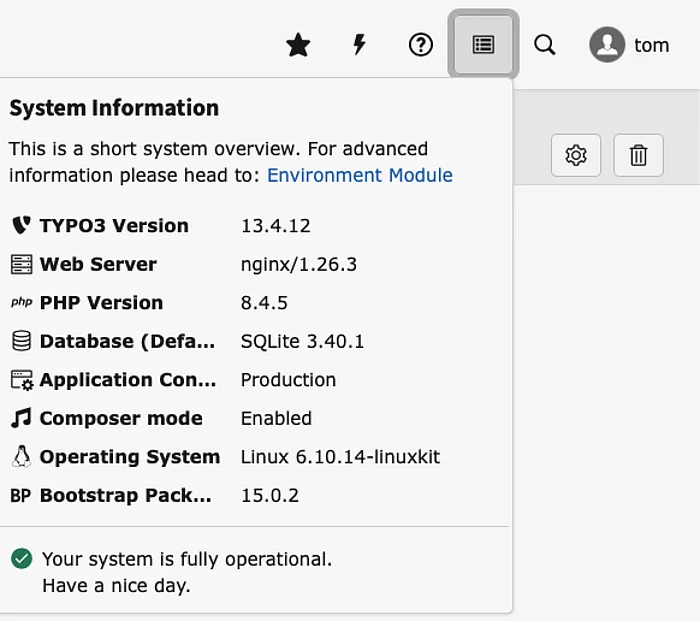Follow the Environment Module link
The height and width of the screenshot is (621, 700).
359,175
